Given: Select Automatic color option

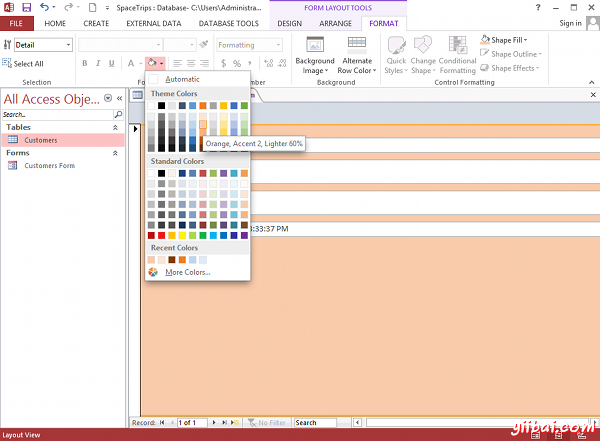Looking at the screenshot, I should tap(181, 79).
